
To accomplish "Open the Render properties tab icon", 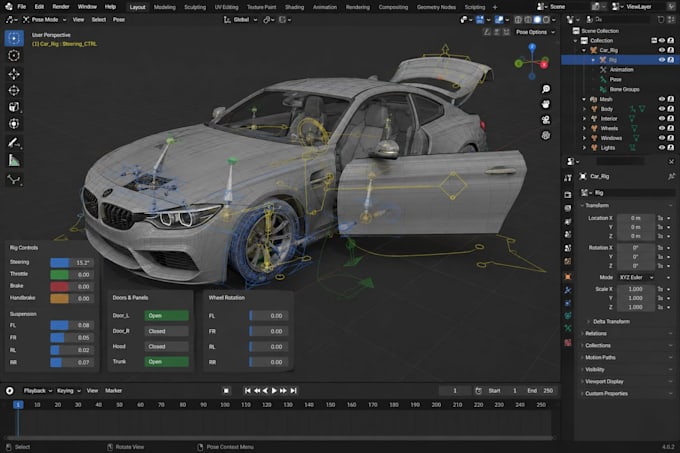I will pos(568,195).
